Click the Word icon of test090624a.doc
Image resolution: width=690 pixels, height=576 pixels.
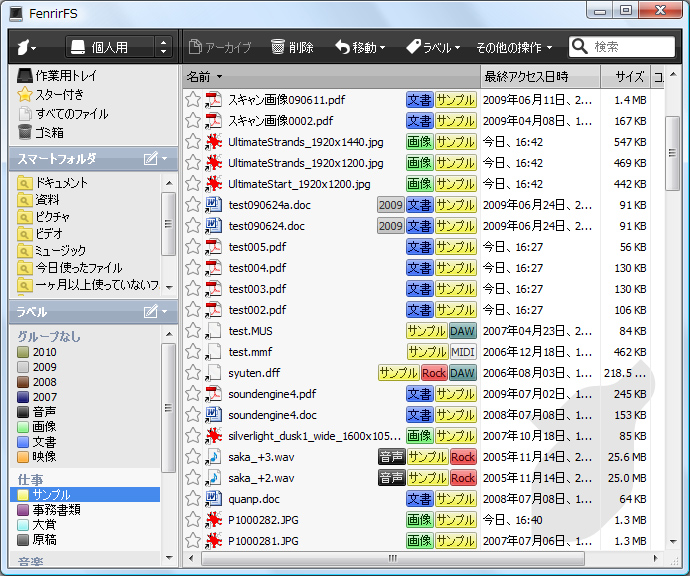click(213, 205)
